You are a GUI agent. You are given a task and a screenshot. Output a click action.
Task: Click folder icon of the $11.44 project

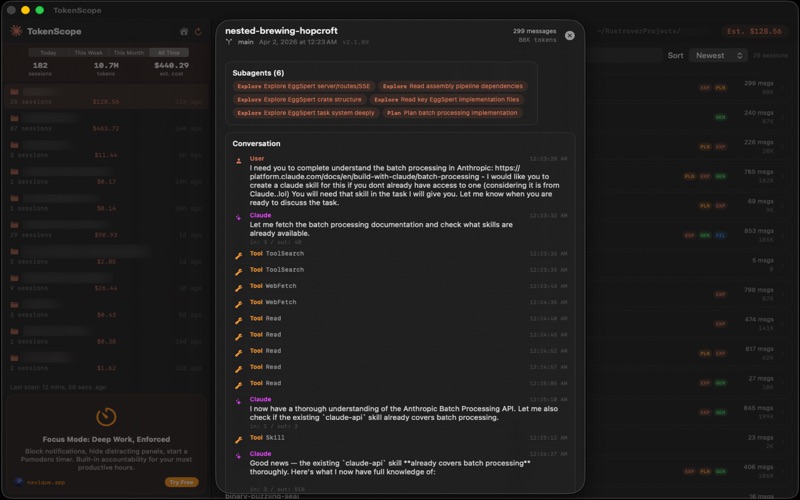[14, 145]
